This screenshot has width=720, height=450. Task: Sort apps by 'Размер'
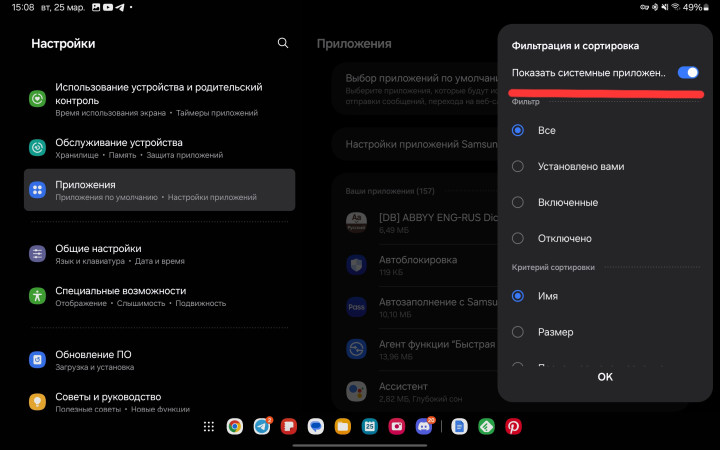518,331
